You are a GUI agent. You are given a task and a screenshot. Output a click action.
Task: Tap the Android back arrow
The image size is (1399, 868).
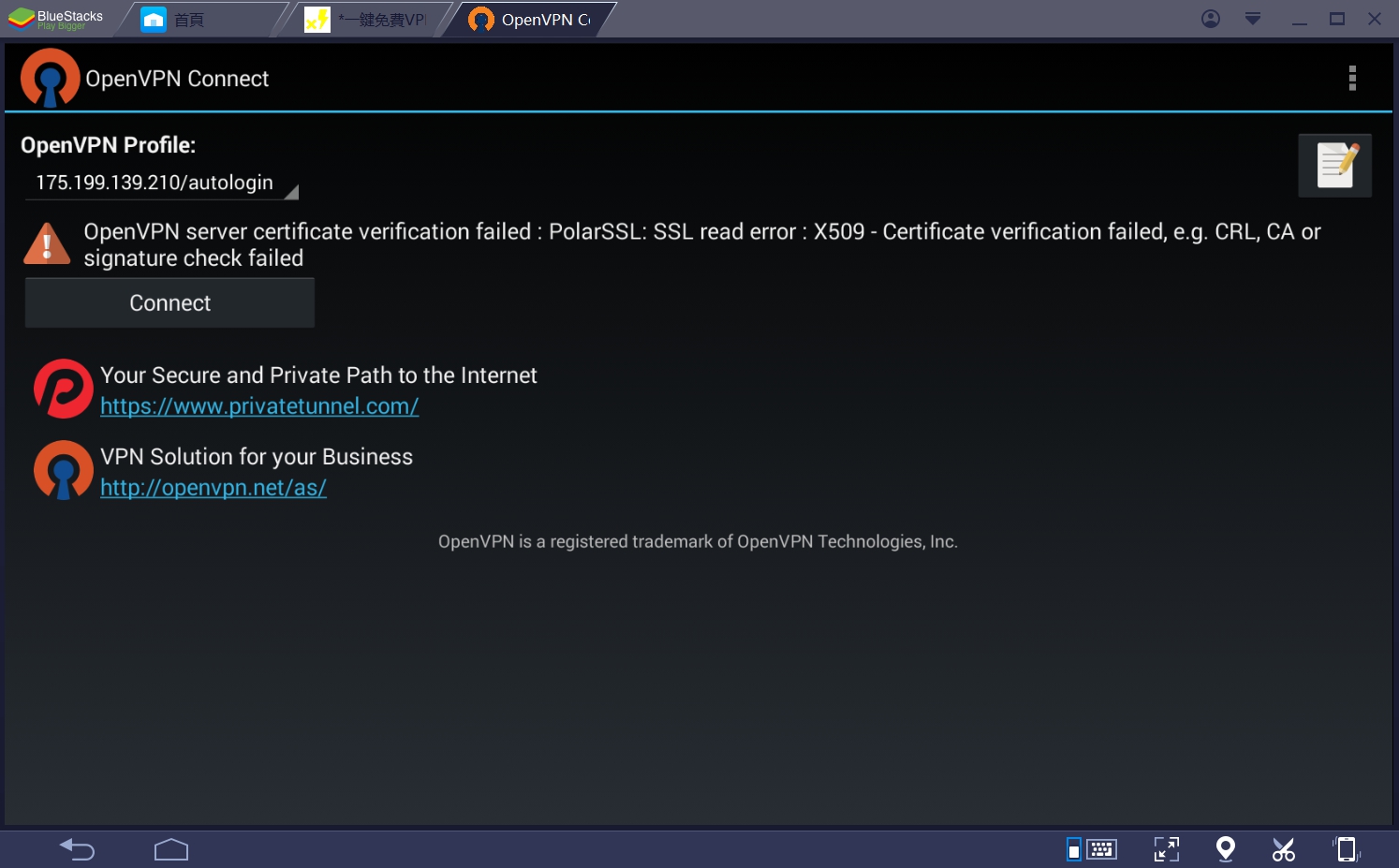pos(78,849)
